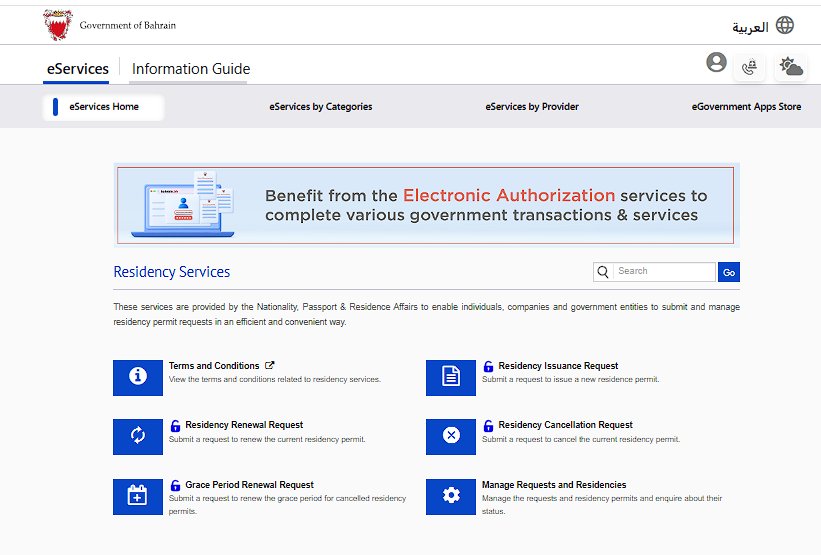Click the Terms and Conditions info tile icon
This screenshot has width=821, height=555.
(138, 378)
